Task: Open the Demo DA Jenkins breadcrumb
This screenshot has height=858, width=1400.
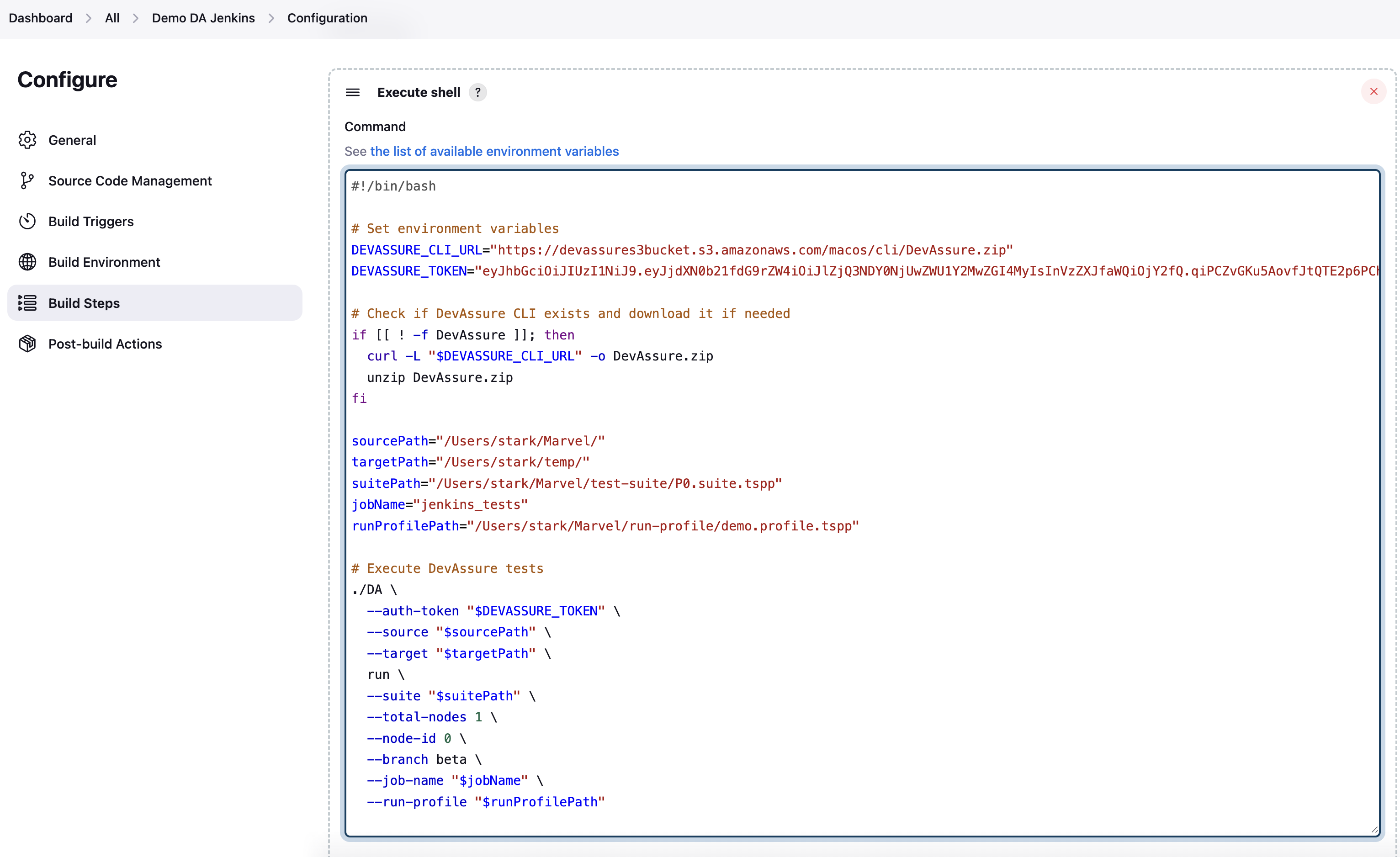Action: (203, 18)
